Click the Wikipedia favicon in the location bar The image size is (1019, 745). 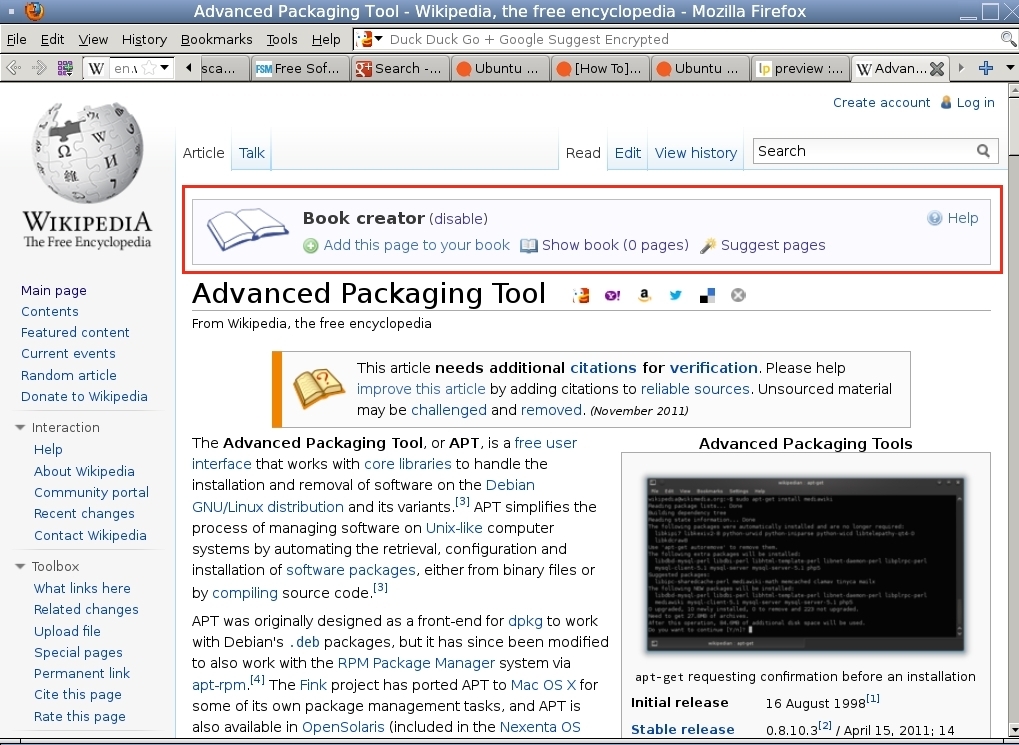click(x=96, y=68)
